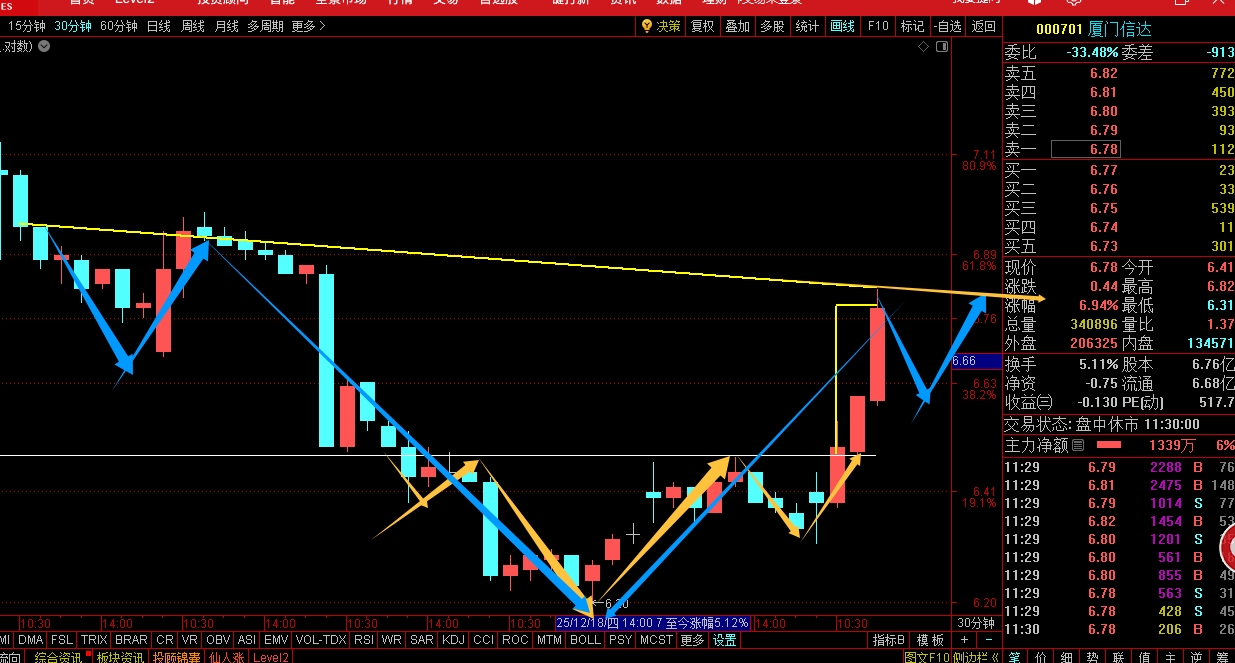Select the ROC indicator
This screenshot has width=1235, height=663.
pyautogui.click(x=515, y=639)
